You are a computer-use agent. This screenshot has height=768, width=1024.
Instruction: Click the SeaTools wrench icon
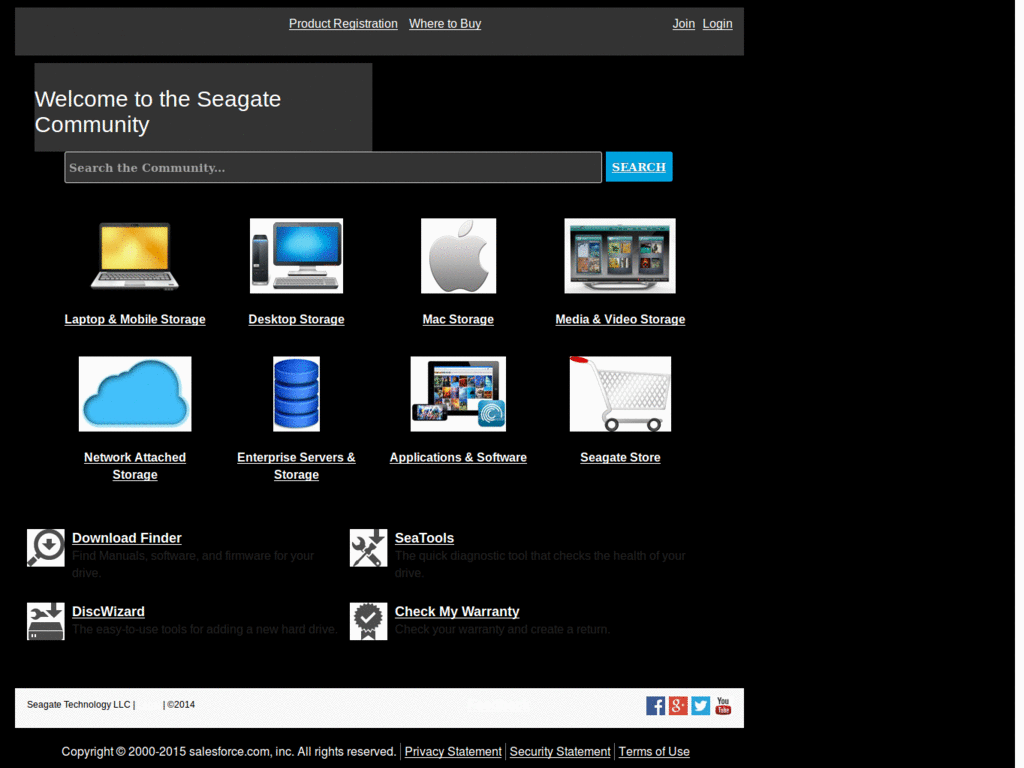[368, 548]
